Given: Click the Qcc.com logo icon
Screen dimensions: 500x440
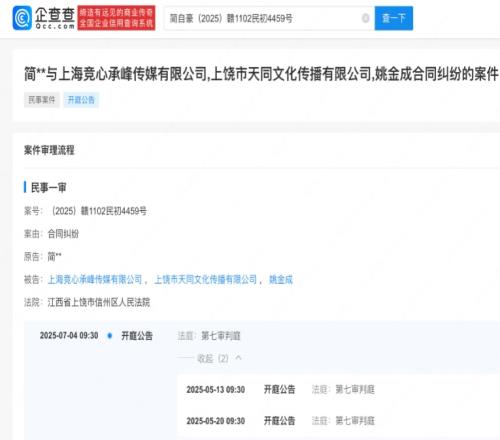Looking at the screenshot, I should (x=22, y=18).
